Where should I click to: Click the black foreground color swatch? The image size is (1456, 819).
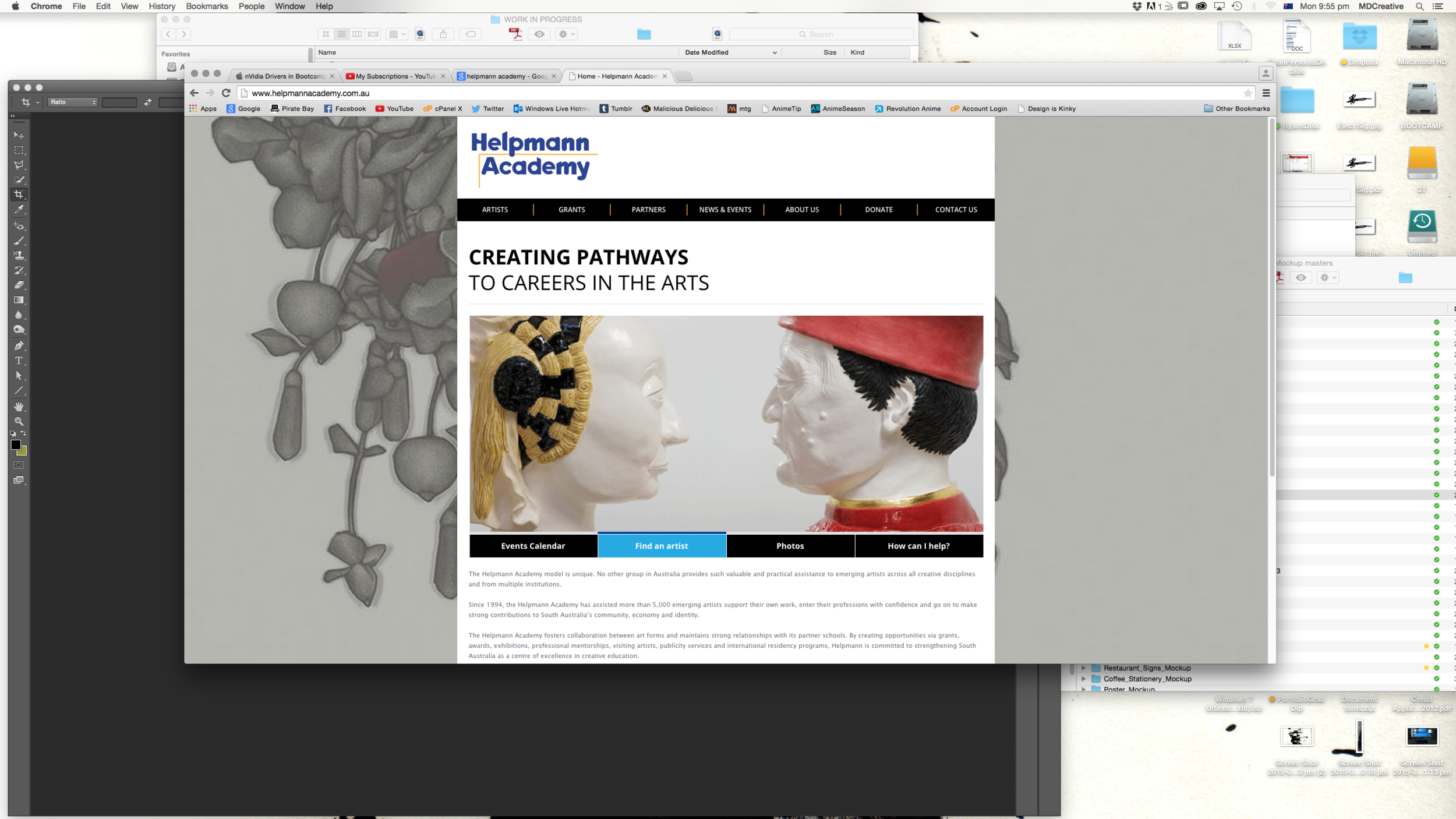click(x=15, y=444)
